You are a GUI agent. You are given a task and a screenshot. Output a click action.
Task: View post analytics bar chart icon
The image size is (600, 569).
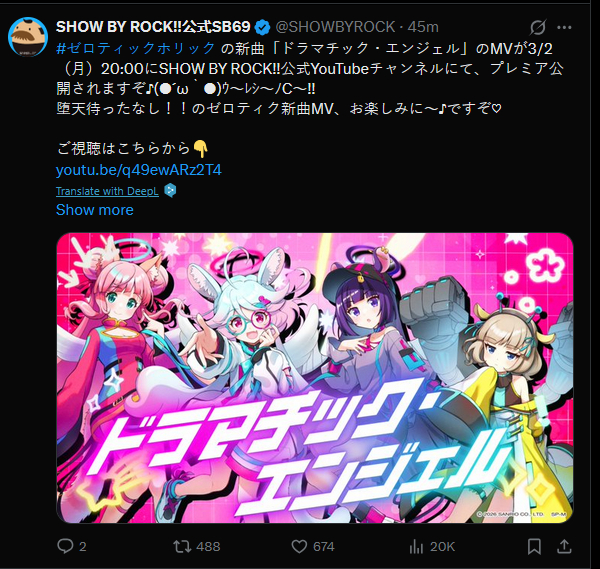pos(416,546)
